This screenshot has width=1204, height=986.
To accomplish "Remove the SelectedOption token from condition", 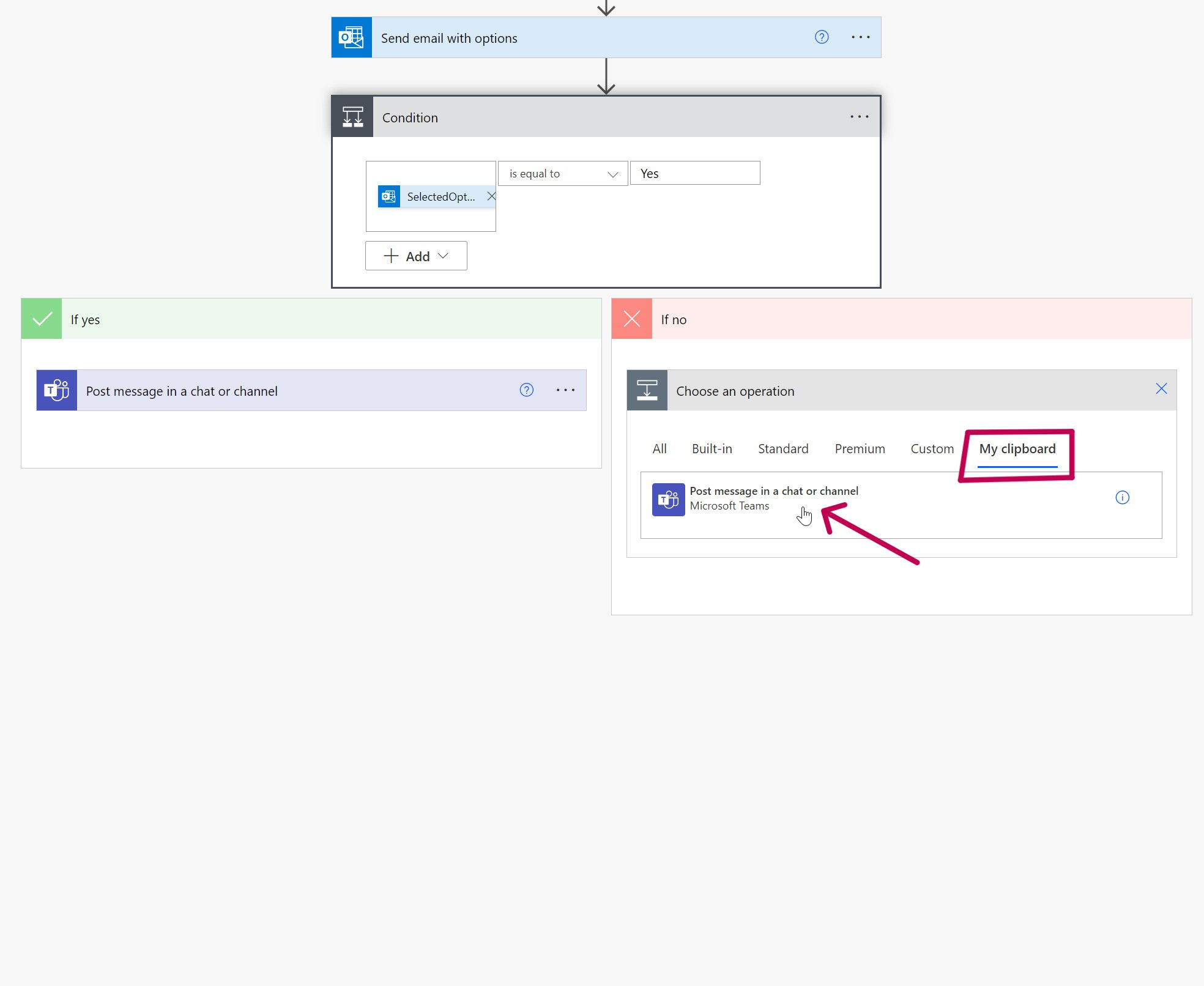I will tap(491, 196).
